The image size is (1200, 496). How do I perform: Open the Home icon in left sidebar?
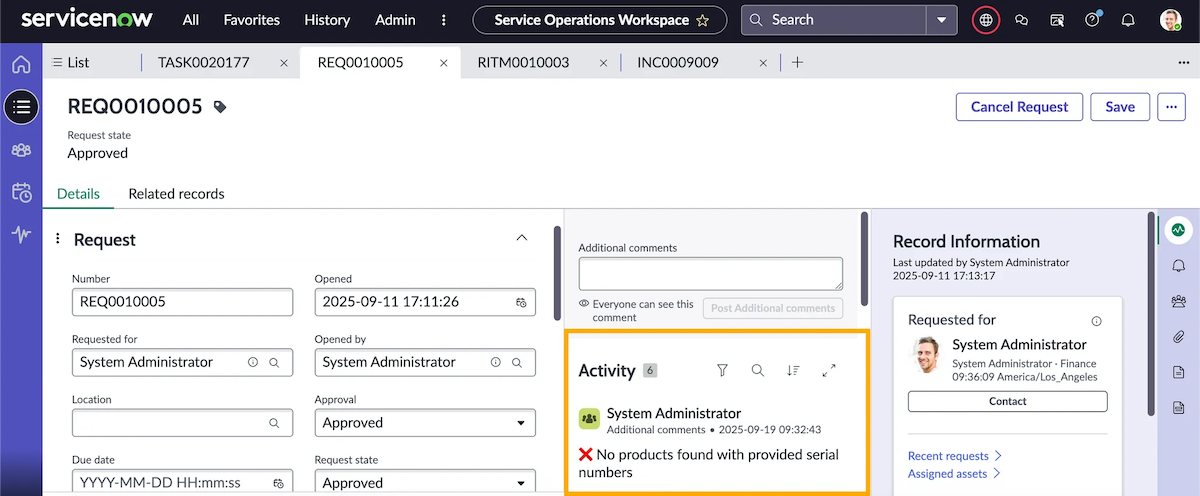21,65
